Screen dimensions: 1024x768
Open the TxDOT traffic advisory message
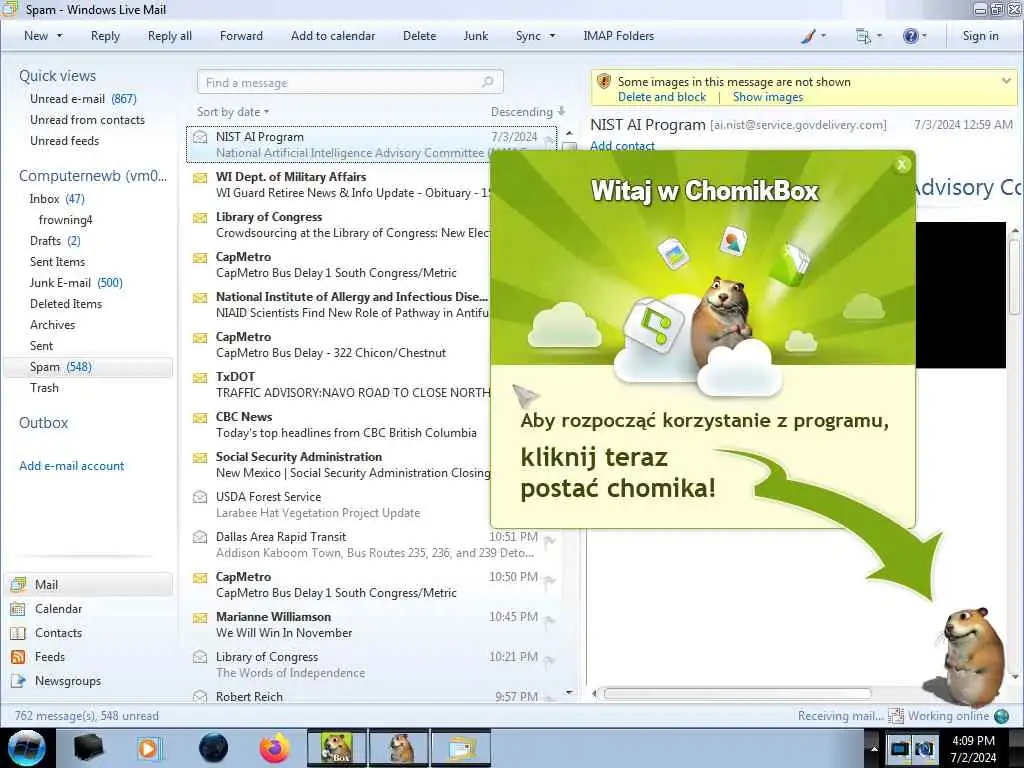coord(340,385)
